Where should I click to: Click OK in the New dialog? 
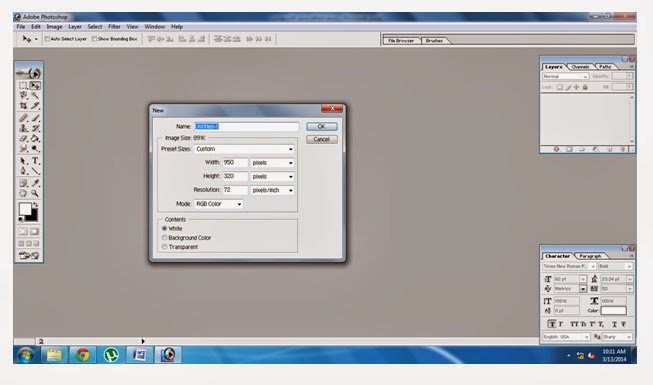point(322,126)
